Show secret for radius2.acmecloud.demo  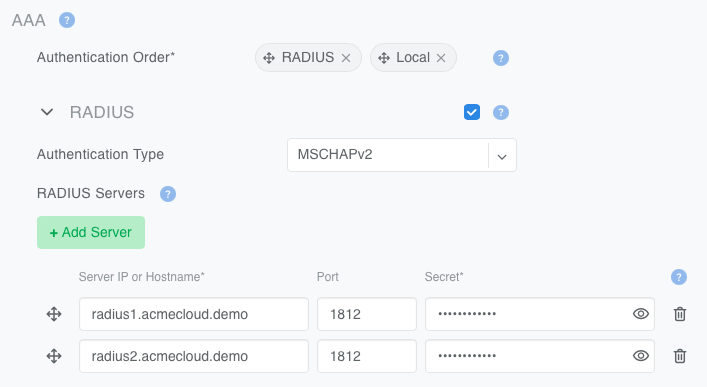coord(641,355)
